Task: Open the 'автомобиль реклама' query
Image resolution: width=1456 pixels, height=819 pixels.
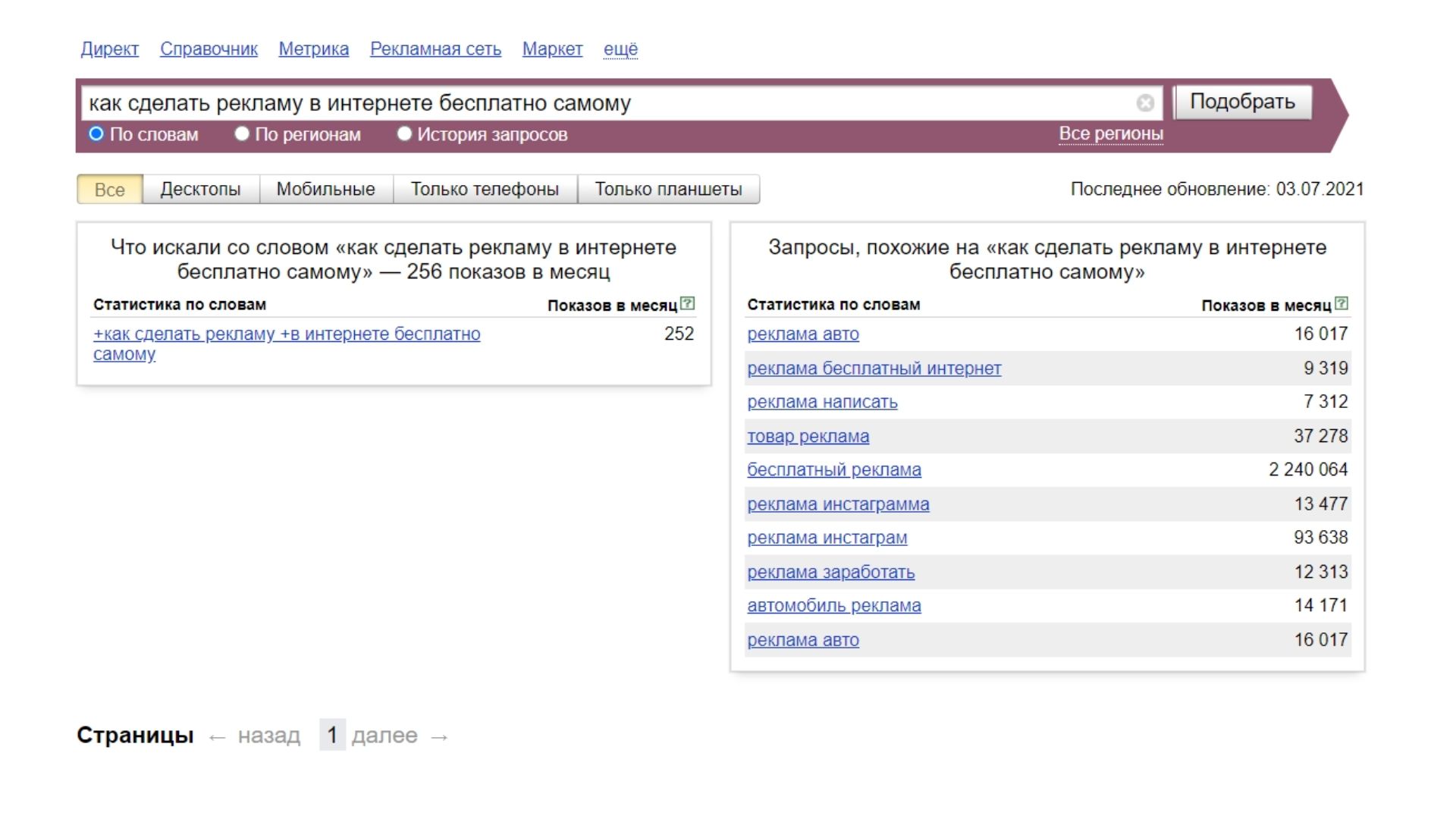Action: 834,606
